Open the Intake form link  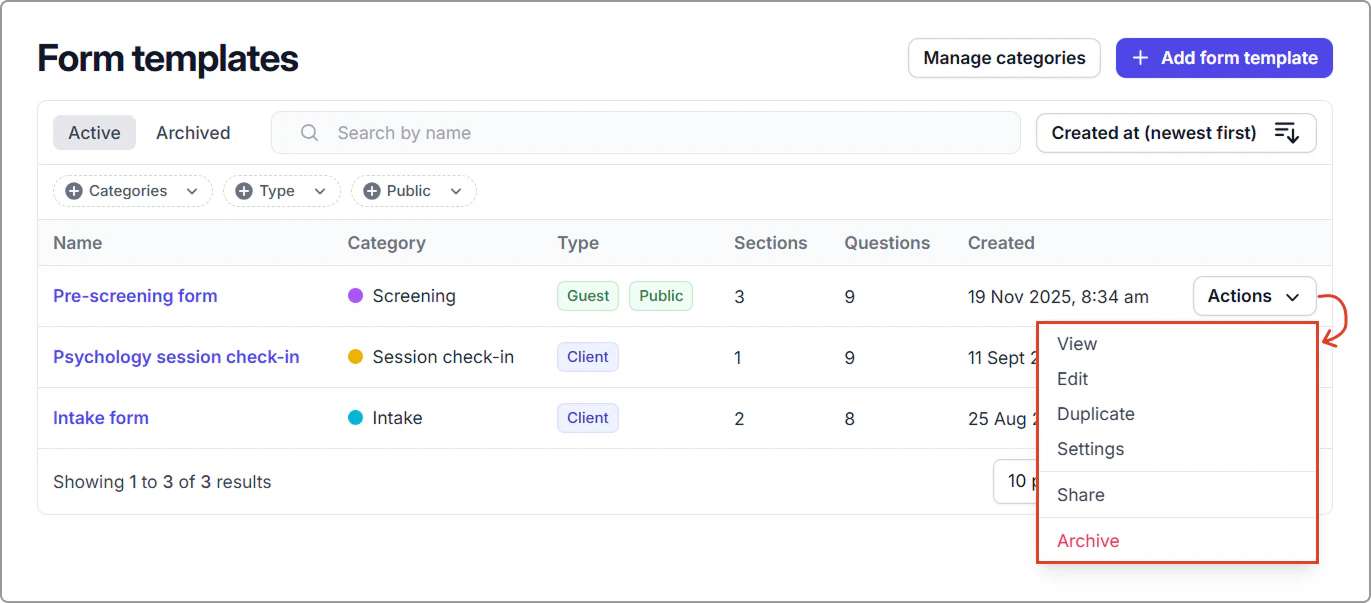101,418
